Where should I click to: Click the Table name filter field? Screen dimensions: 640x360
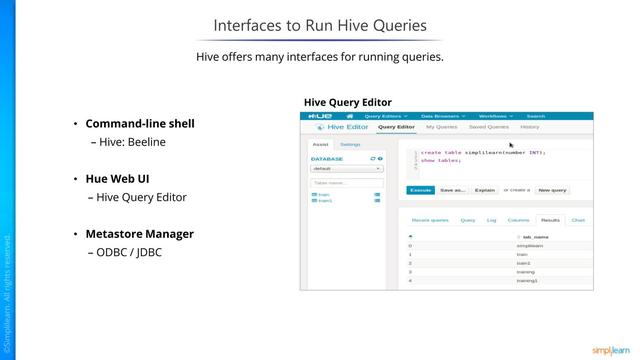coord(347,183)
